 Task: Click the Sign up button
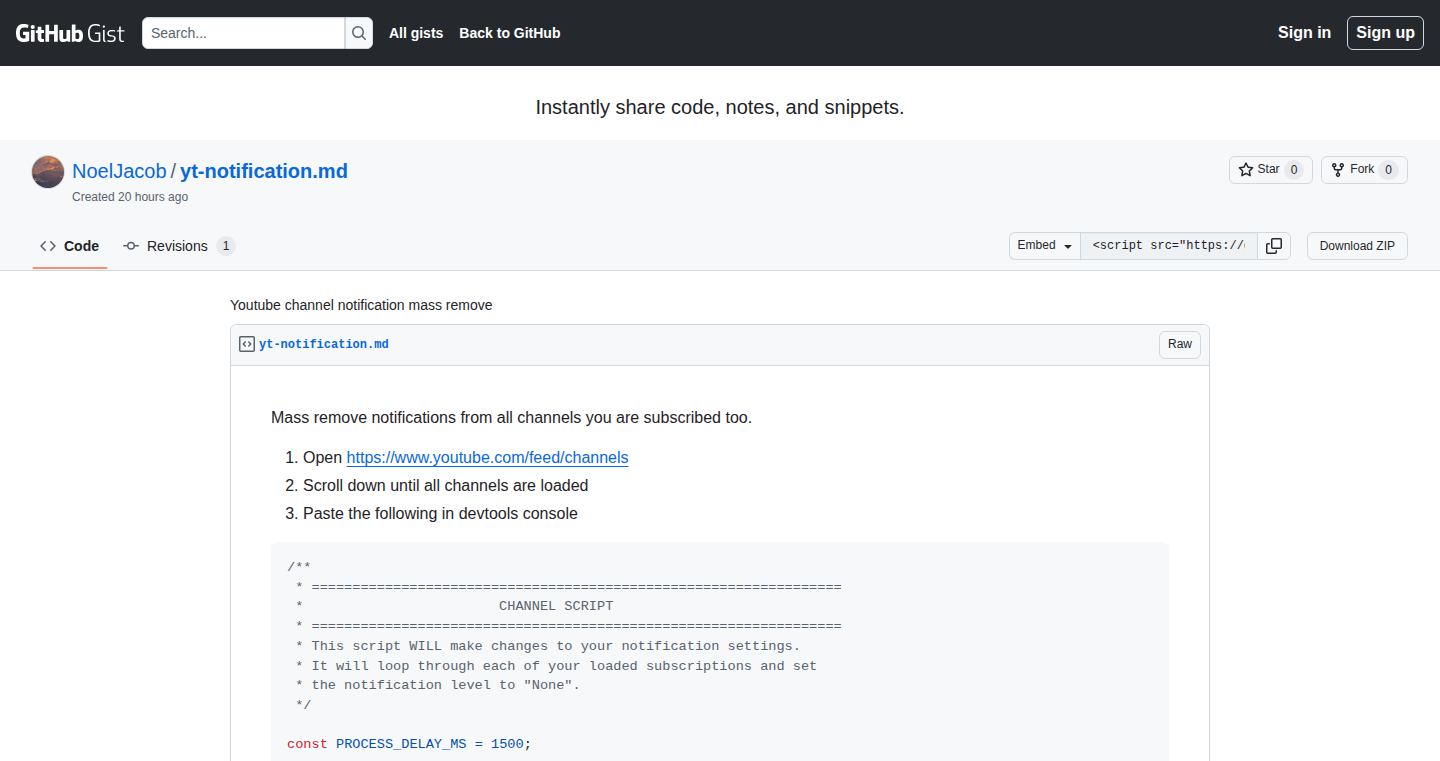pos(1385,33)
